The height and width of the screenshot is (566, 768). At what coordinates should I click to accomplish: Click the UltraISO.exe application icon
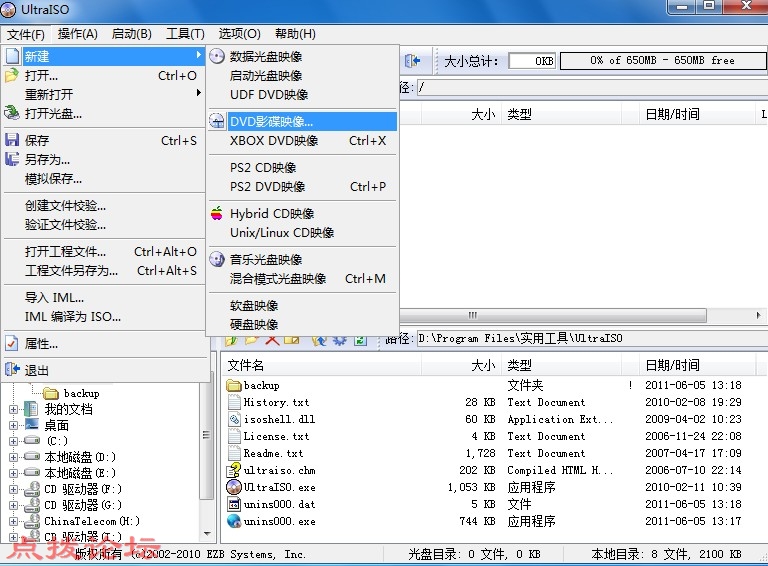tap(234, 487)
